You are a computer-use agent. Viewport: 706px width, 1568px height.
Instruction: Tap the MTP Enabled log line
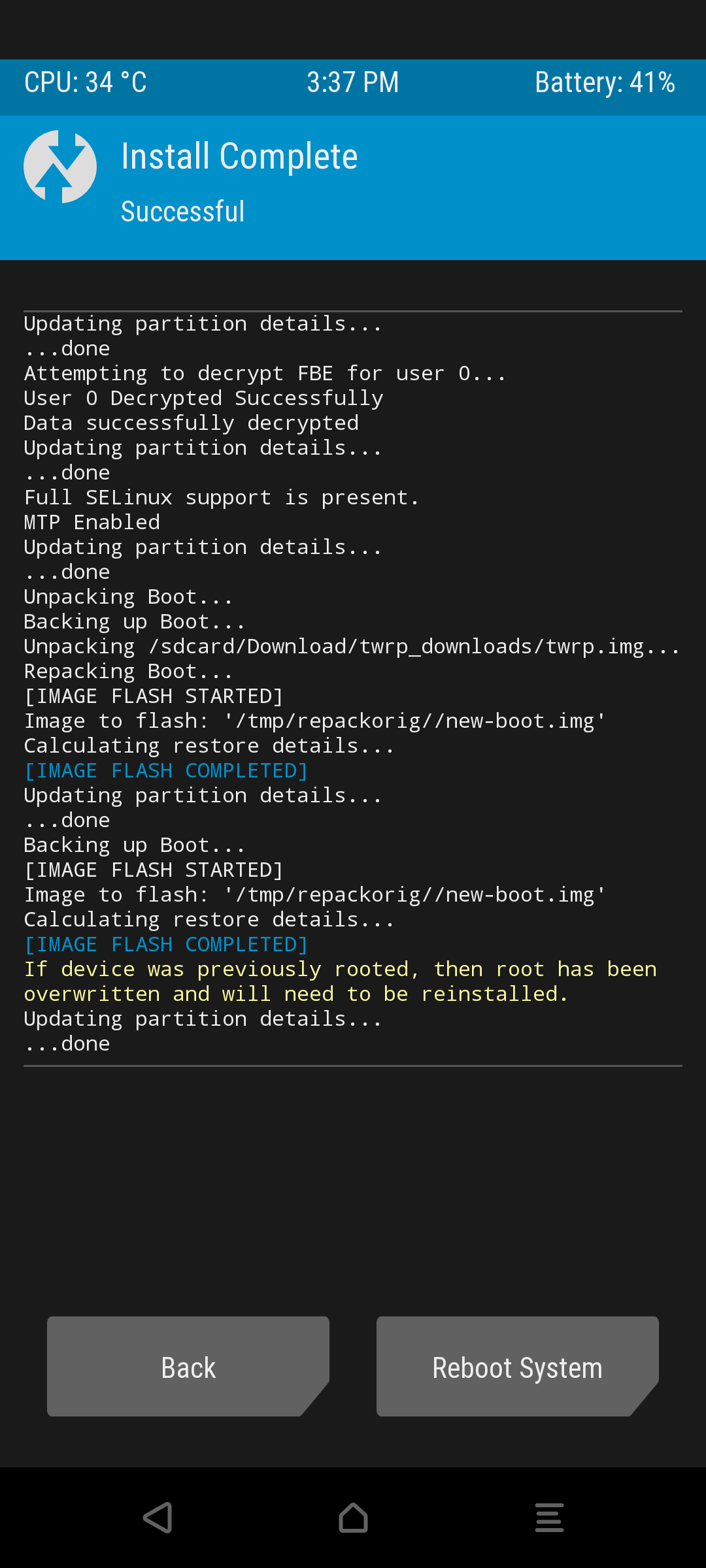(92, 522)
